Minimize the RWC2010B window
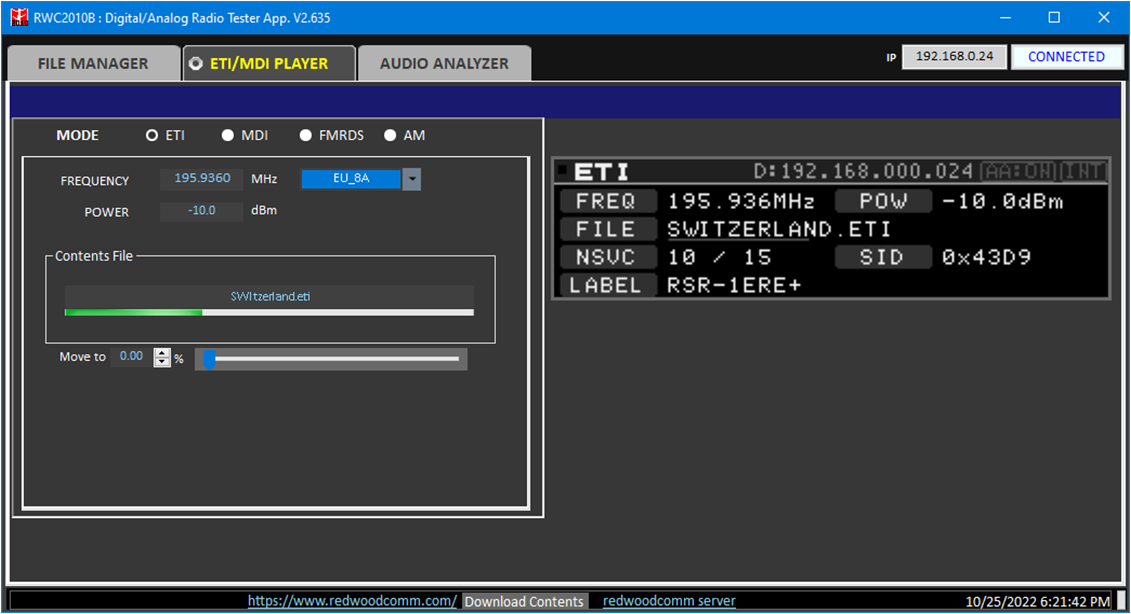 (x=1005, y=17)
